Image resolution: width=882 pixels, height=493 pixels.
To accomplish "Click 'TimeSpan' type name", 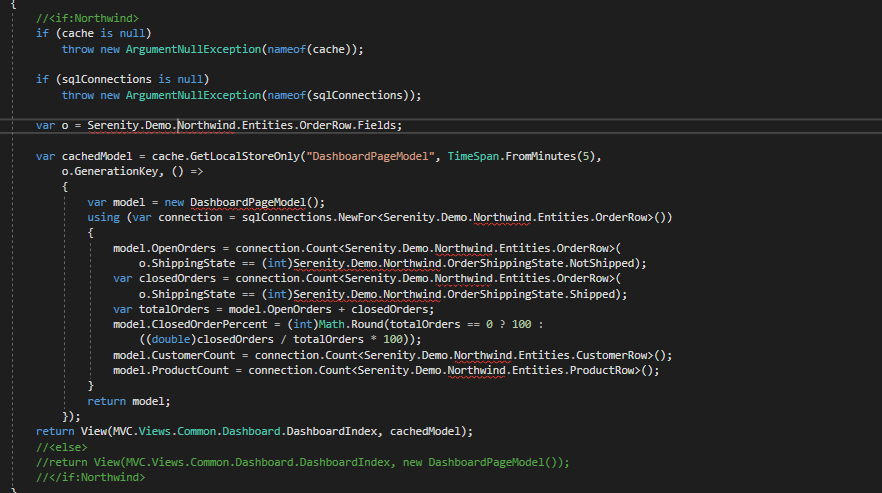I will pyautogui.click(x=473, y=156).
